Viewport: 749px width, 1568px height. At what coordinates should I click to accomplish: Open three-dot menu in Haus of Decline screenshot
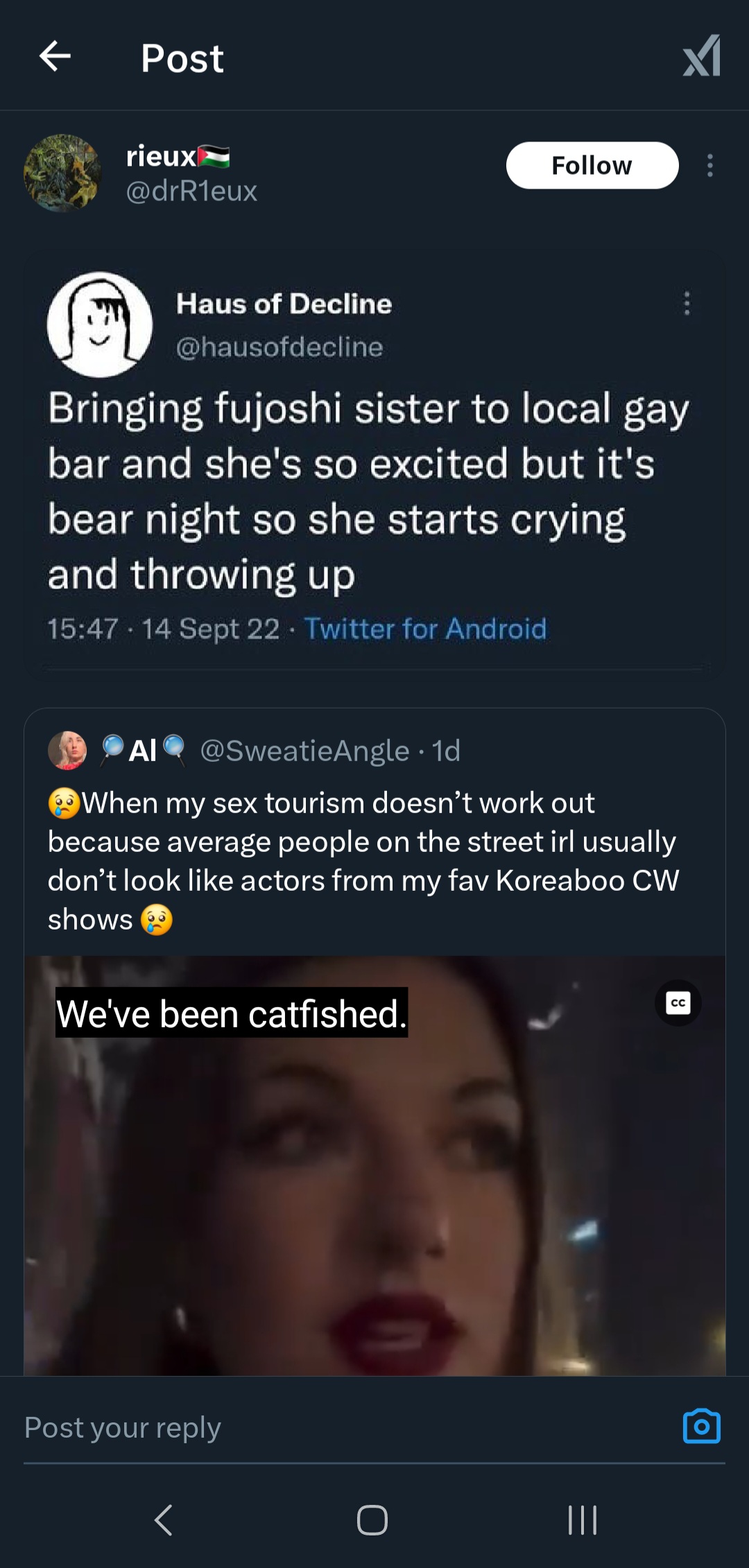687,304
